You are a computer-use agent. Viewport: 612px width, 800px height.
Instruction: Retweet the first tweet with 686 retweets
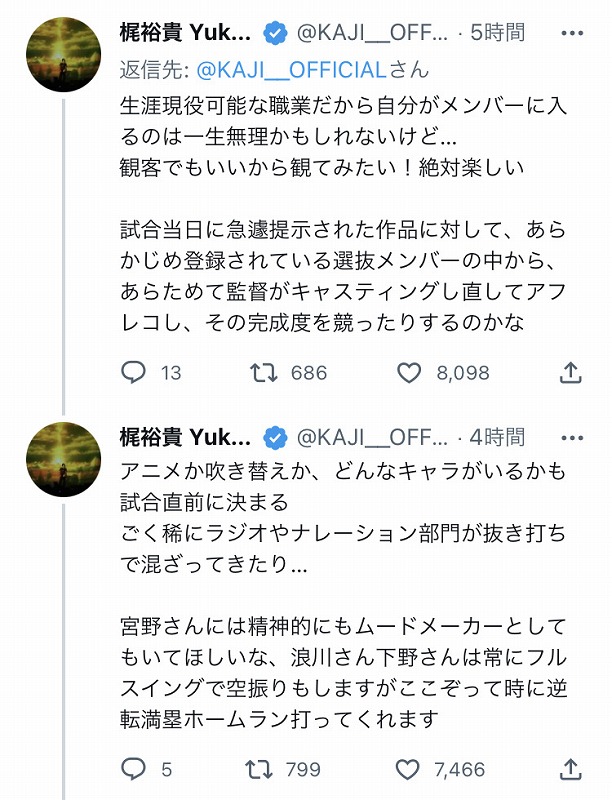(x=263, y=373)
